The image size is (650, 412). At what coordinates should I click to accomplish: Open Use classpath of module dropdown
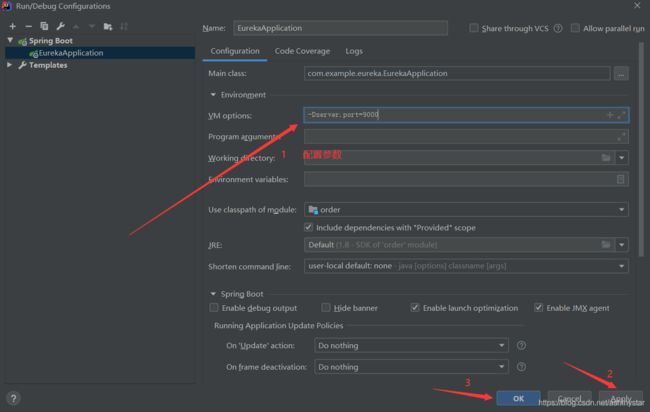pyautogui.click(x=466, y=210)
